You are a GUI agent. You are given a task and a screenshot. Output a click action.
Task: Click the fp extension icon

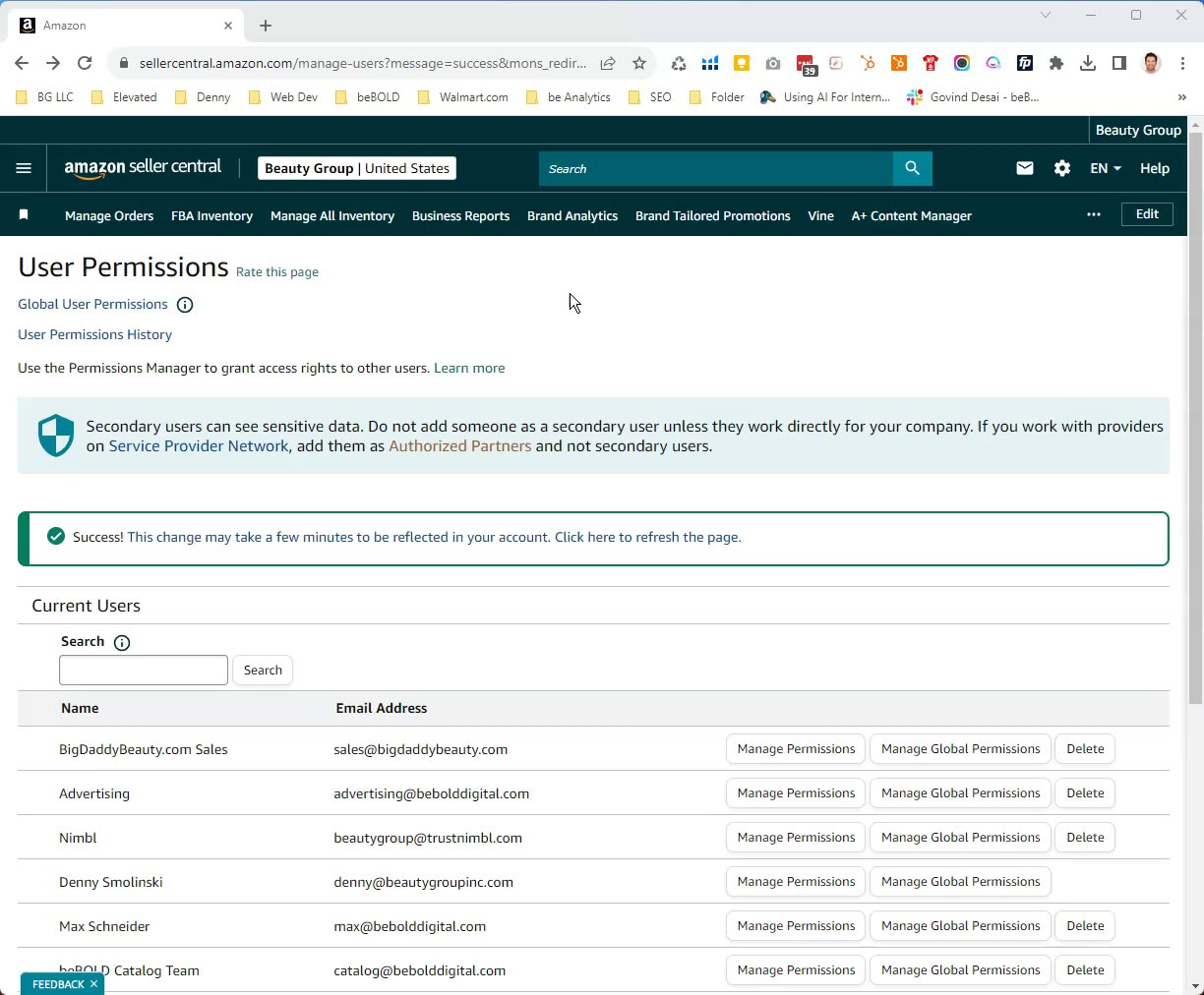[x=1025, y=63]
